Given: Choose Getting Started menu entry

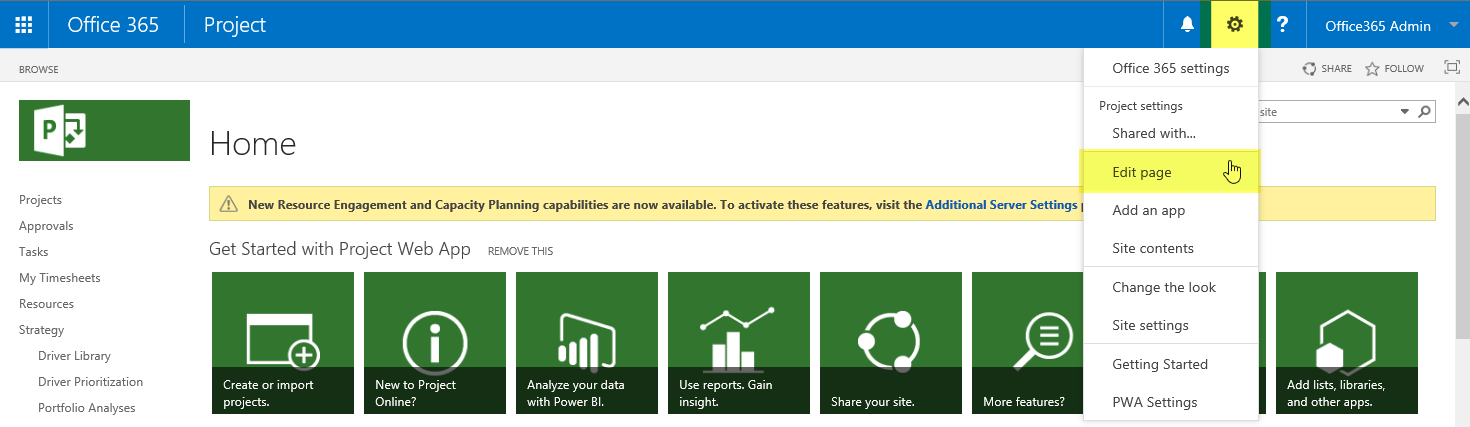Looking at the screenshot, I should click(1171, 364).
